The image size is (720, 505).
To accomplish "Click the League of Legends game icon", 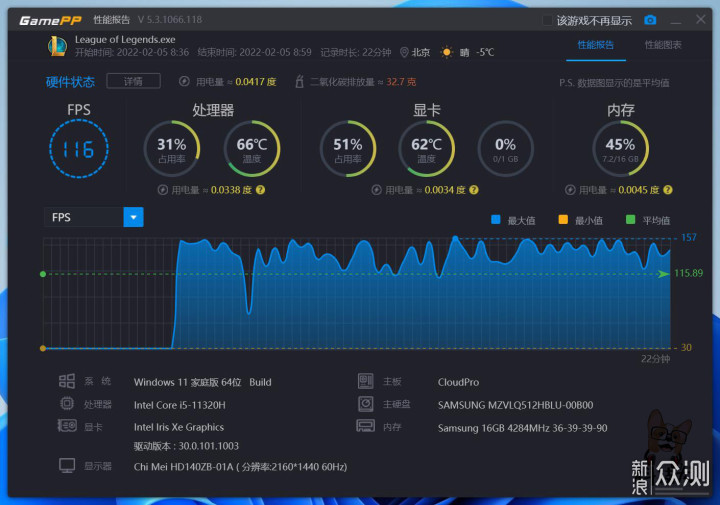I will [57, 46].
